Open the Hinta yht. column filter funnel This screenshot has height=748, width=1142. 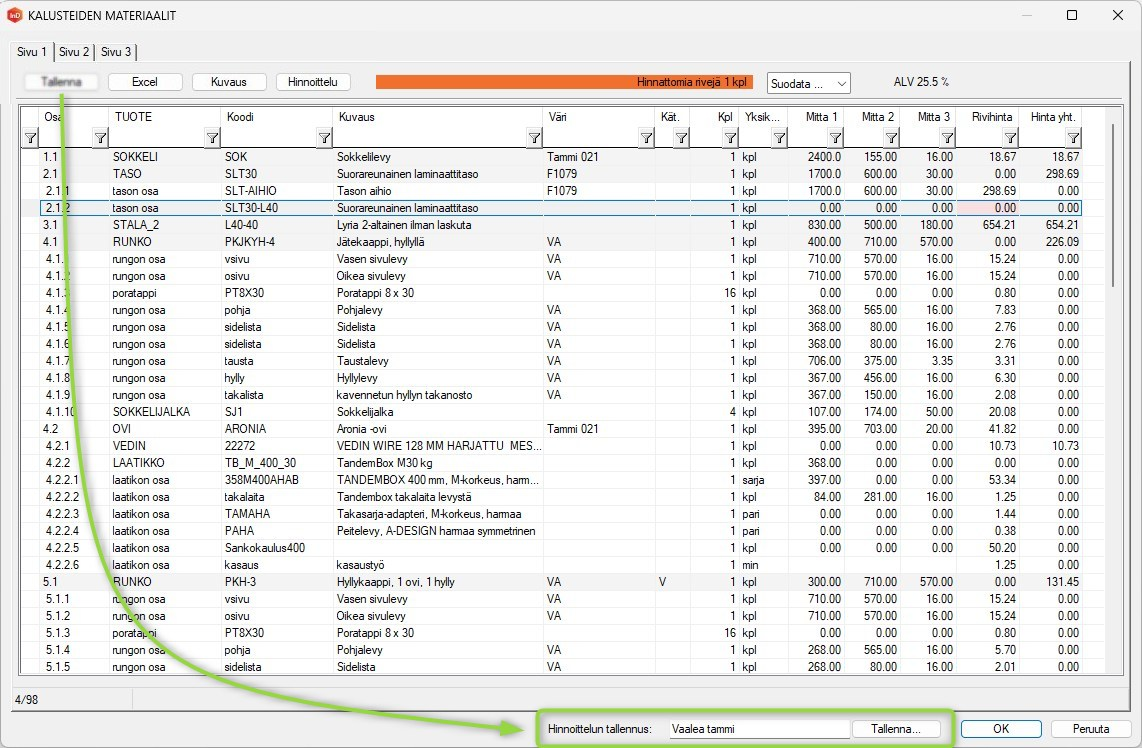(1073, 138)
